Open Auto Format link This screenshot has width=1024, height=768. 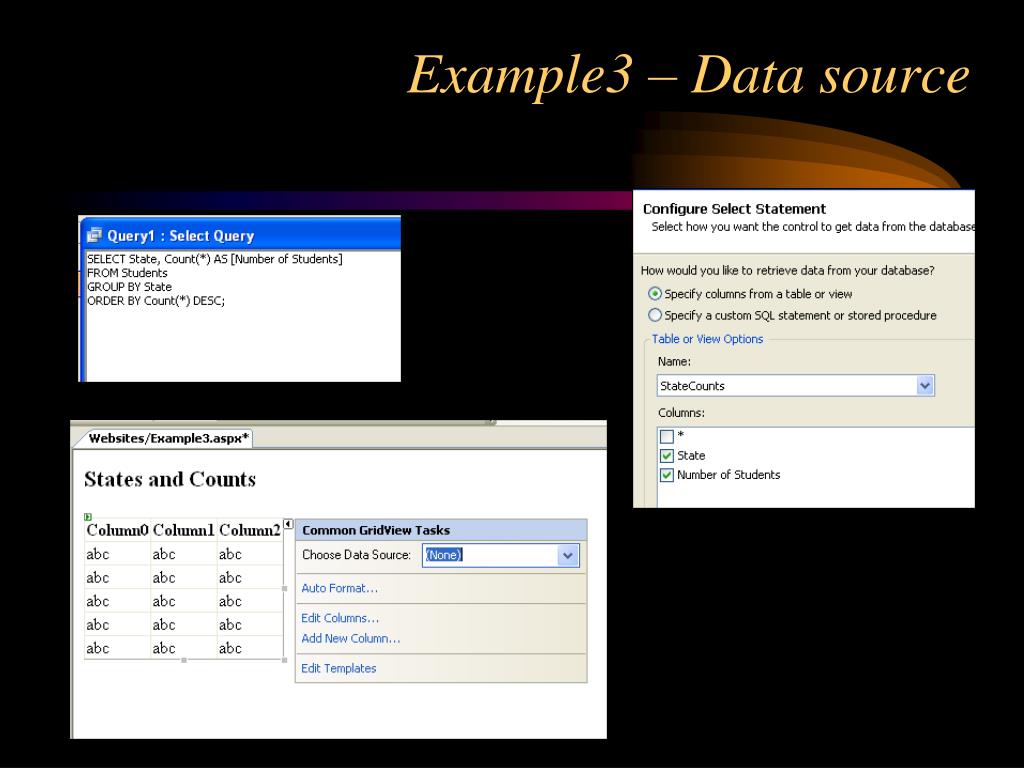[340, 588]
